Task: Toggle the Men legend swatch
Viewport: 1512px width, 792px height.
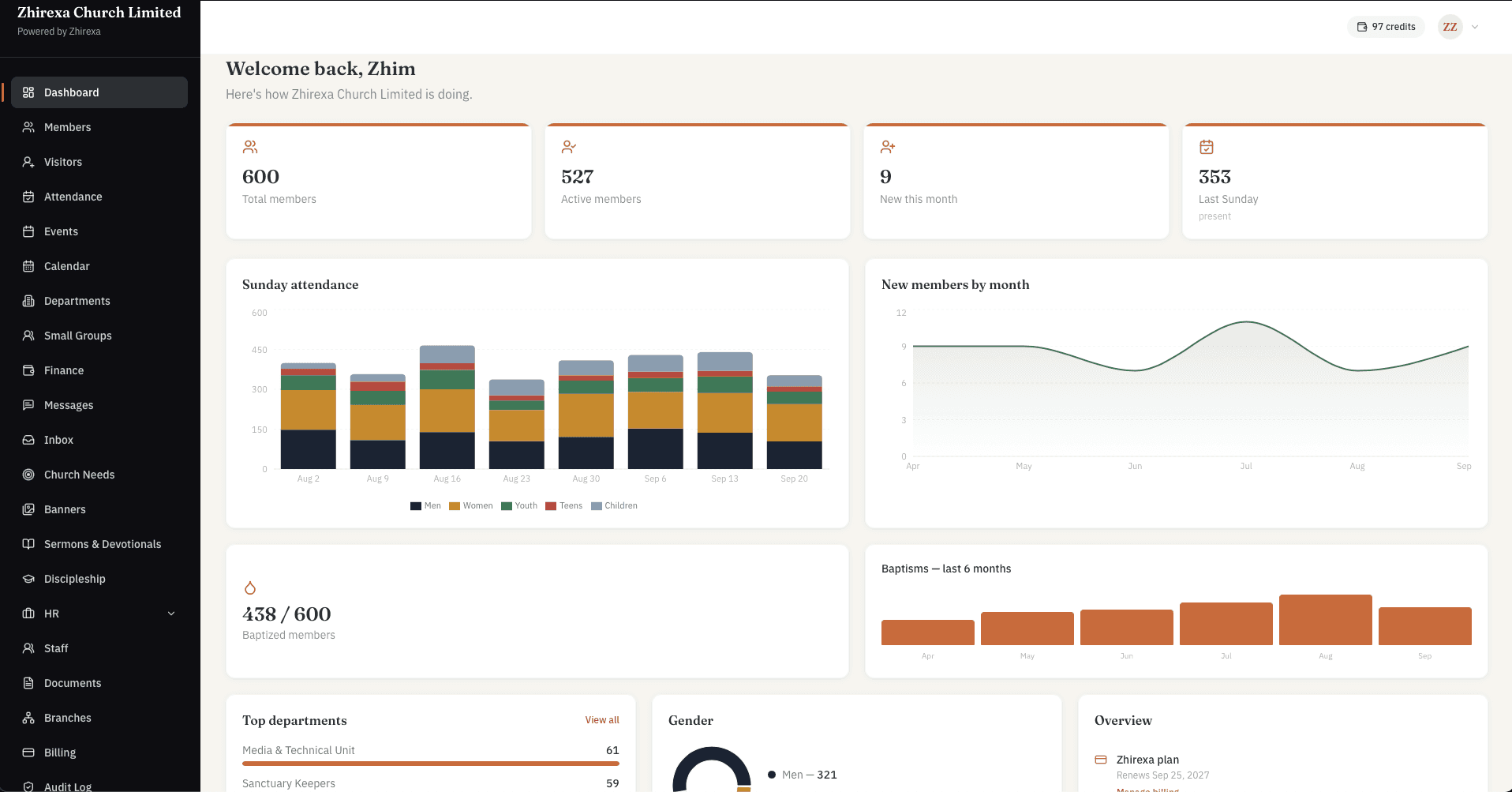Action: (416, 506)
